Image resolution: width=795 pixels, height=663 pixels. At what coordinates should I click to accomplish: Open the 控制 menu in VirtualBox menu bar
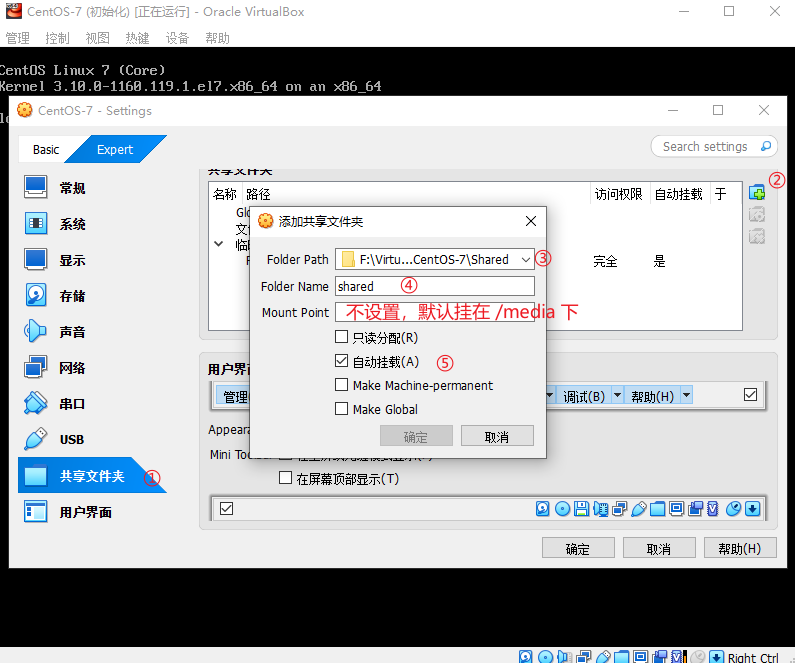click(57, 39)
